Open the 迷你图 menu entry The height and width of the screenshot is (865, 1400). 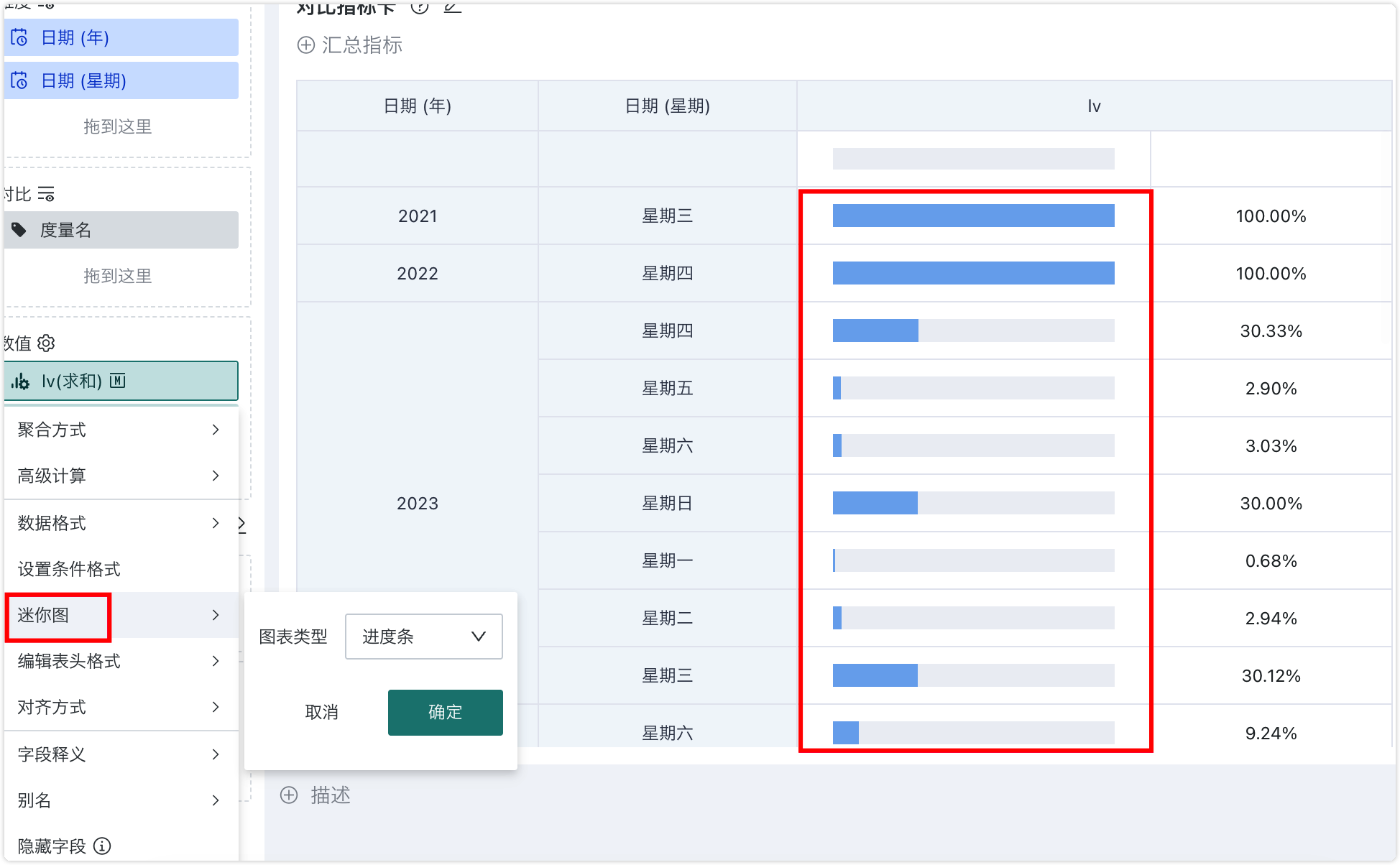tap(121, 615)
